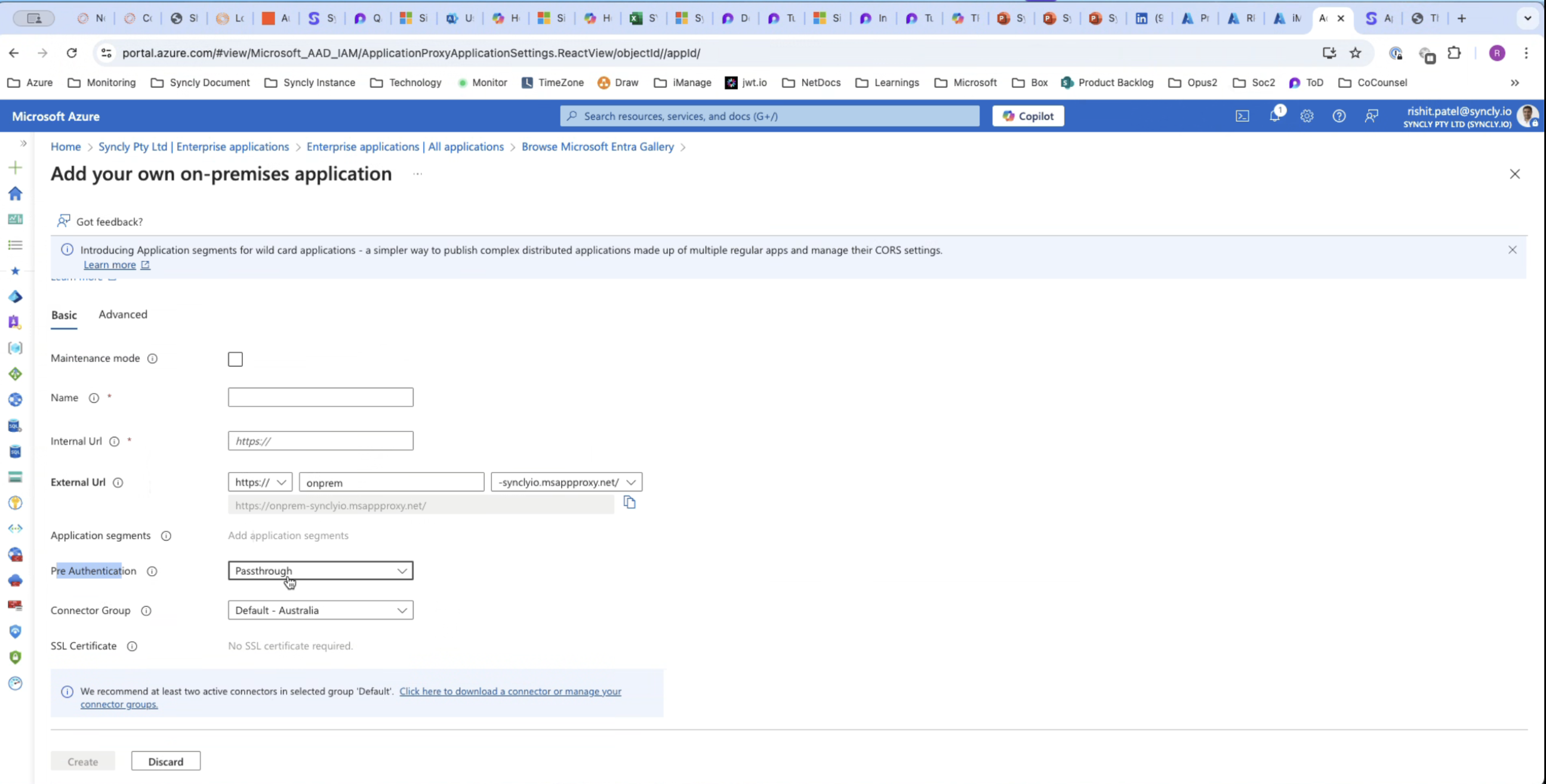Open Syncly Pty Ltd | Enterprise applications breadcrumb
Image resolution: width=1546 pixels, height=784 pixels.
point(193,147)
